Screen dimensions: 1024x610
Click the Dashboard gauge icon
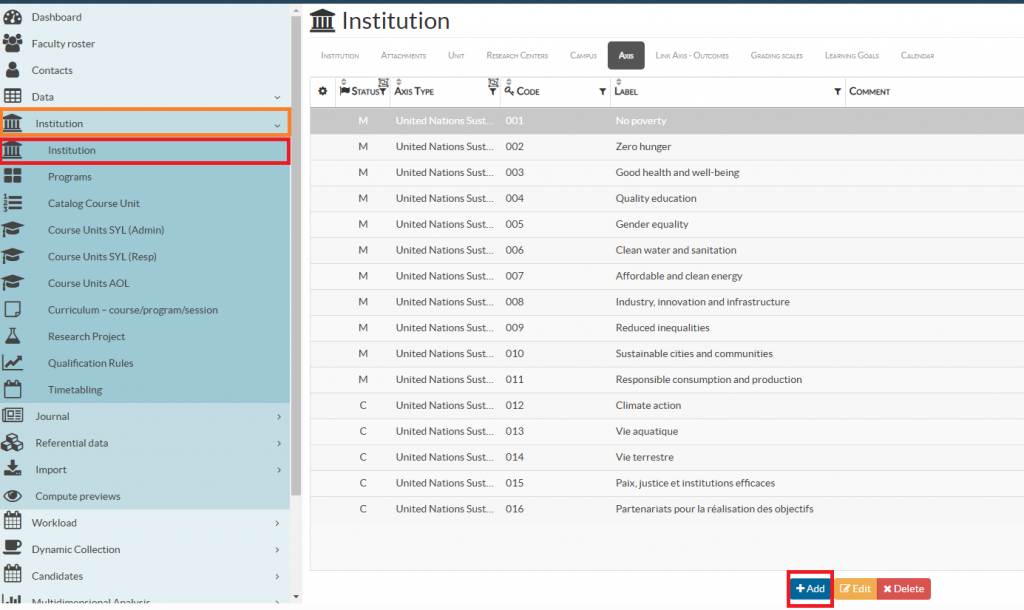(13, 17)
